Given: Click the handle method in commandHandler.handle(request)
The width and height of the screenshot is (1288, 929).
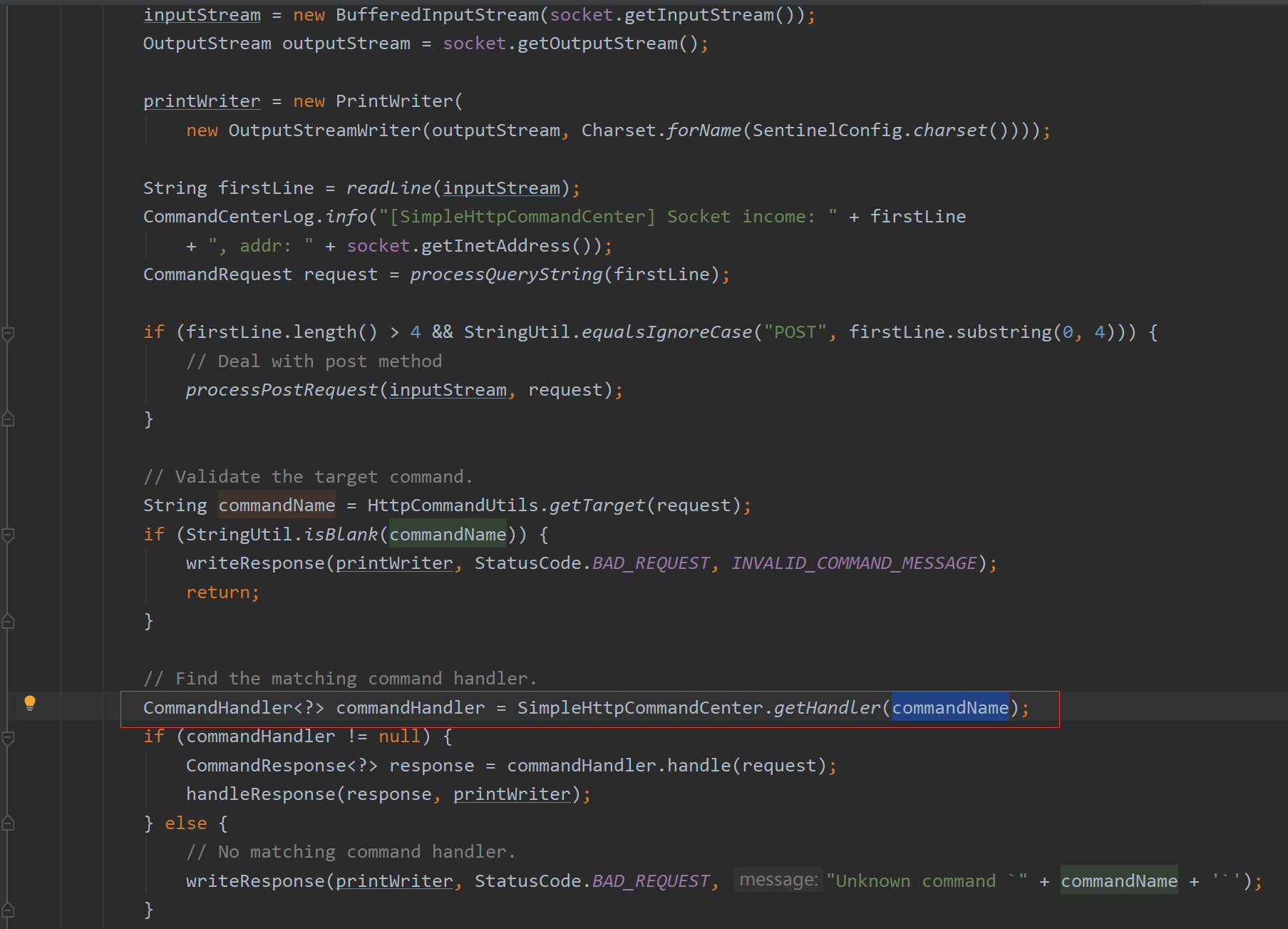Looking at the screenshot, I should [699, 766].
